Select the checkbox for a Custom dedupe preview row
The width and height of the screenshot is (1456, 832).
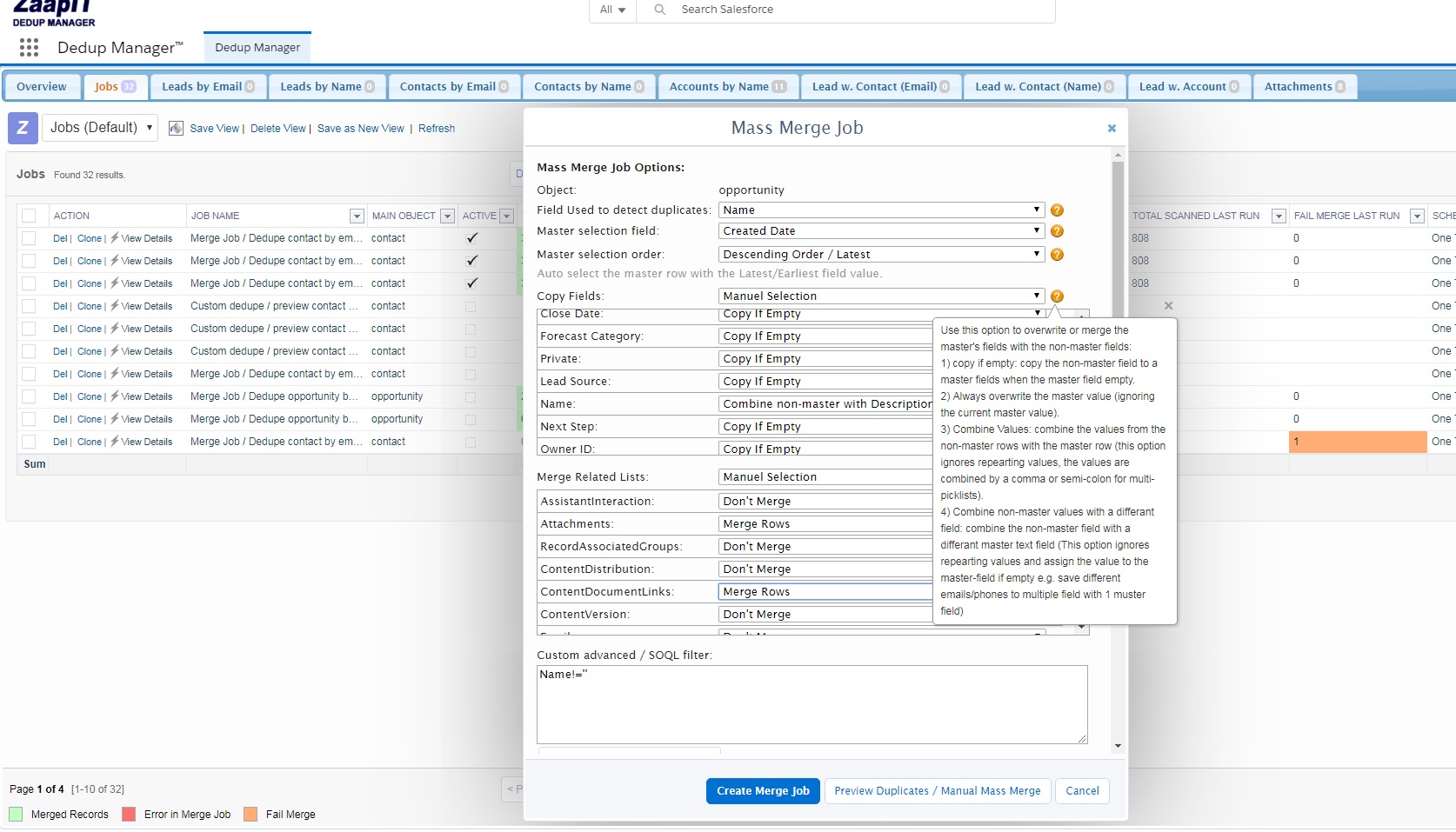click(x=30, y=306)
